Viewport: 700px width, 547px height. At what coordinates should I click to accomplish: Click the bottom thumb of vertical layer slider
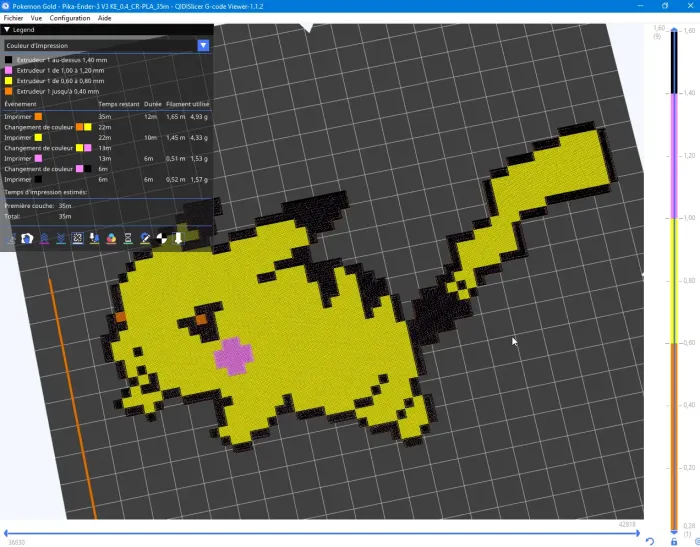tap(674, 532)
